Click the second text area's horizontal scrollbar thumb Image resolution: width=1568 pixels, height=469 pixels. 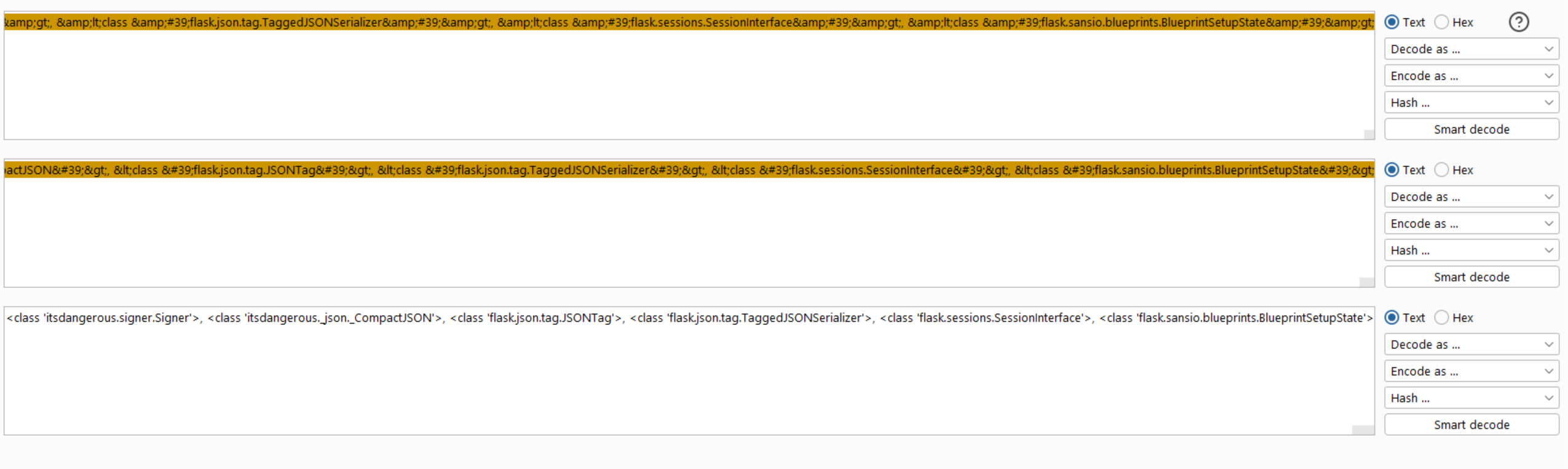click(1366, 283)
